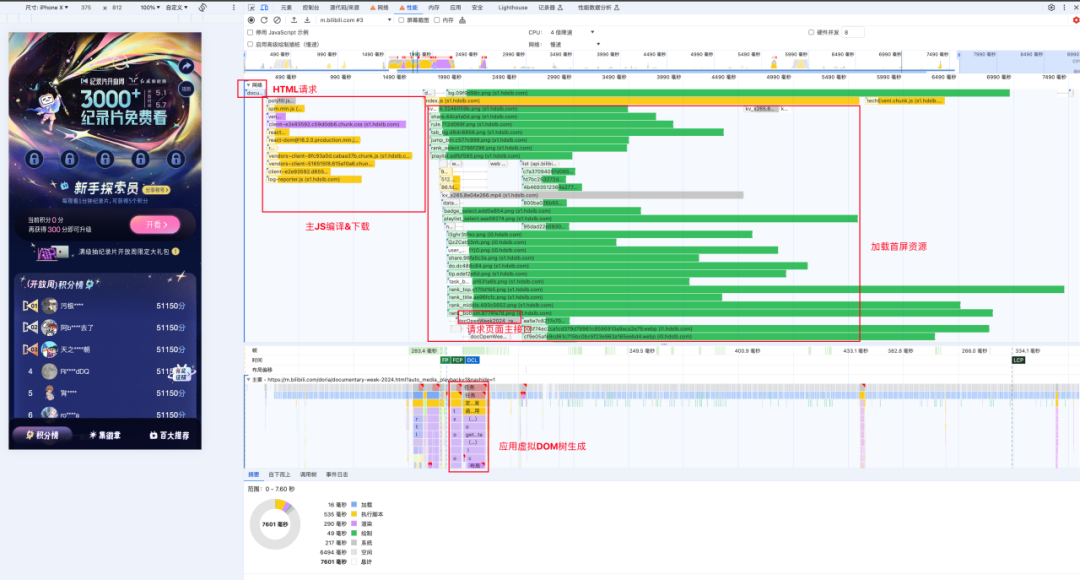
Task: Tap the 百大推荐 bottom navigation button
Action: 169,435
